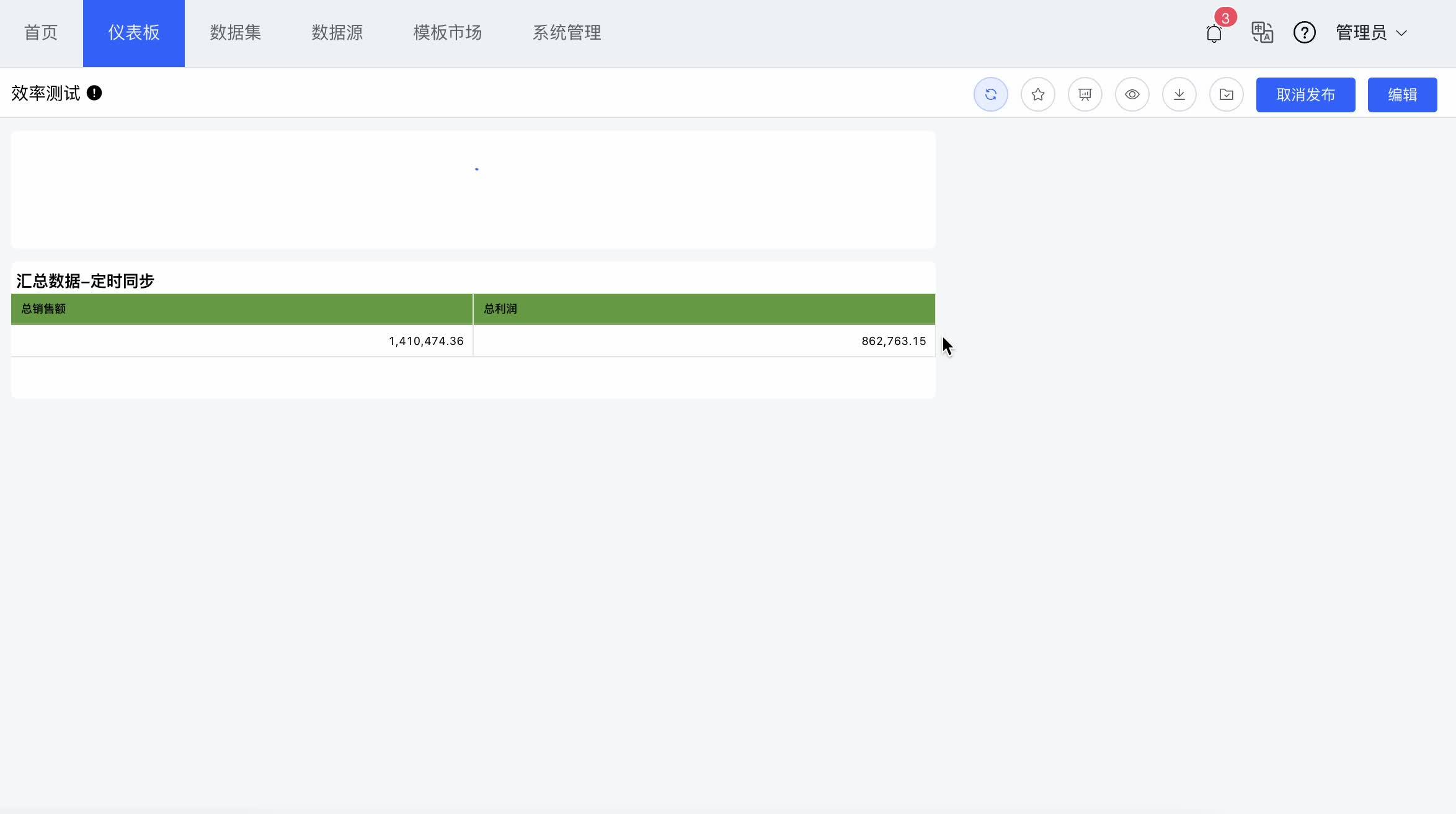Start presentation mode for the dashboard
The width and height of the screenshot is (1456, 814).
1085,94
